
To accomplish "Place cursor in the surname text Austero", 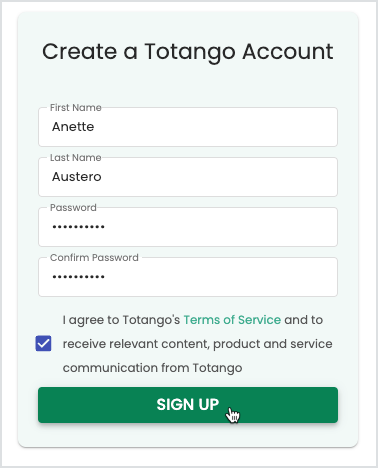I will pyautogui.click(x=77, y=177).
